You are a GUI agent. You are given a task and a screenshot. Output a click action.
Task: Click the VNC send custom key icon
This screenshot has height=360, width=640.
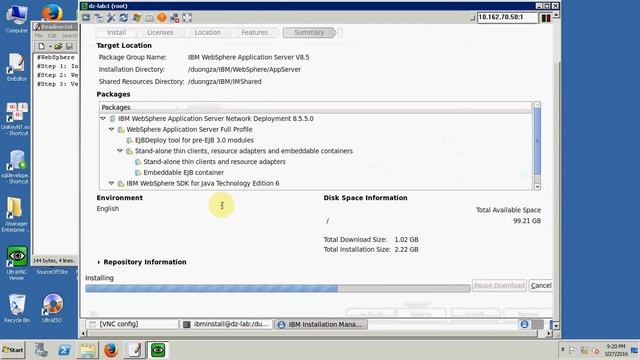[149, 18]
